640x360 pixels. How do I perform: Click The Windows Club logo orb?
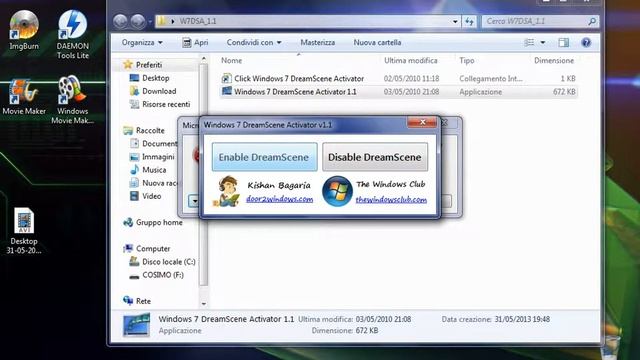(x=337, y=191)
